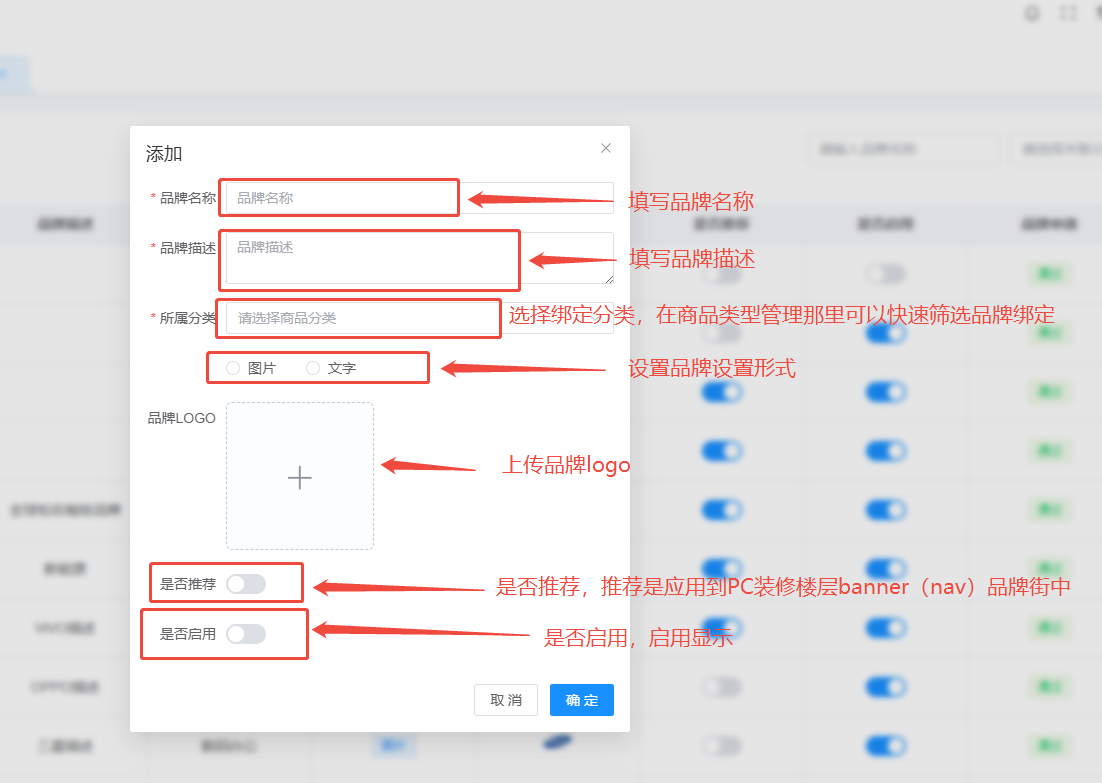Click the fullscreen icon in top bar
This screenshot has width=1102, height=783.
[x=1068, y=13]
